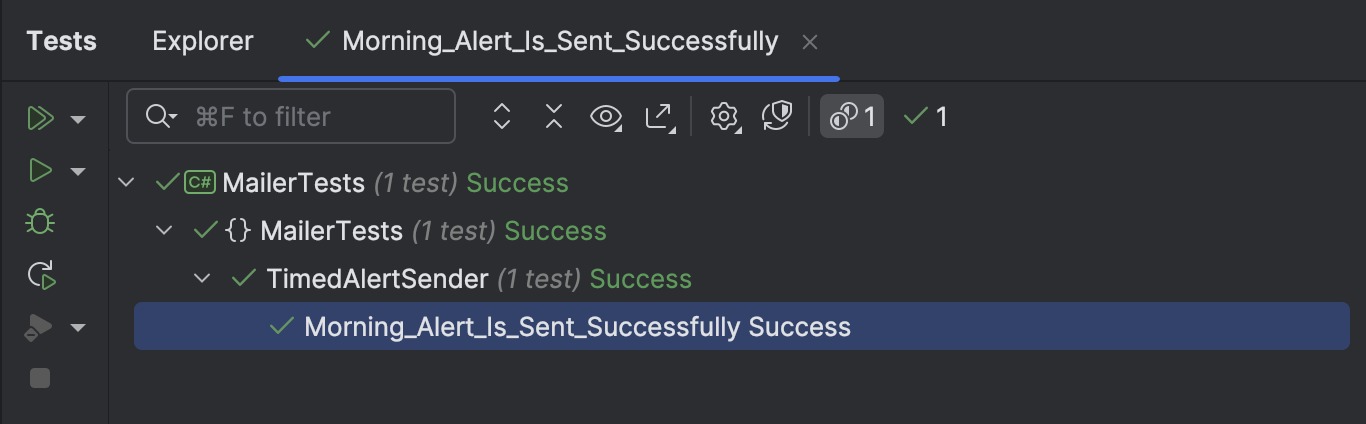Click the coverage shield icon

tap(777, 117)
